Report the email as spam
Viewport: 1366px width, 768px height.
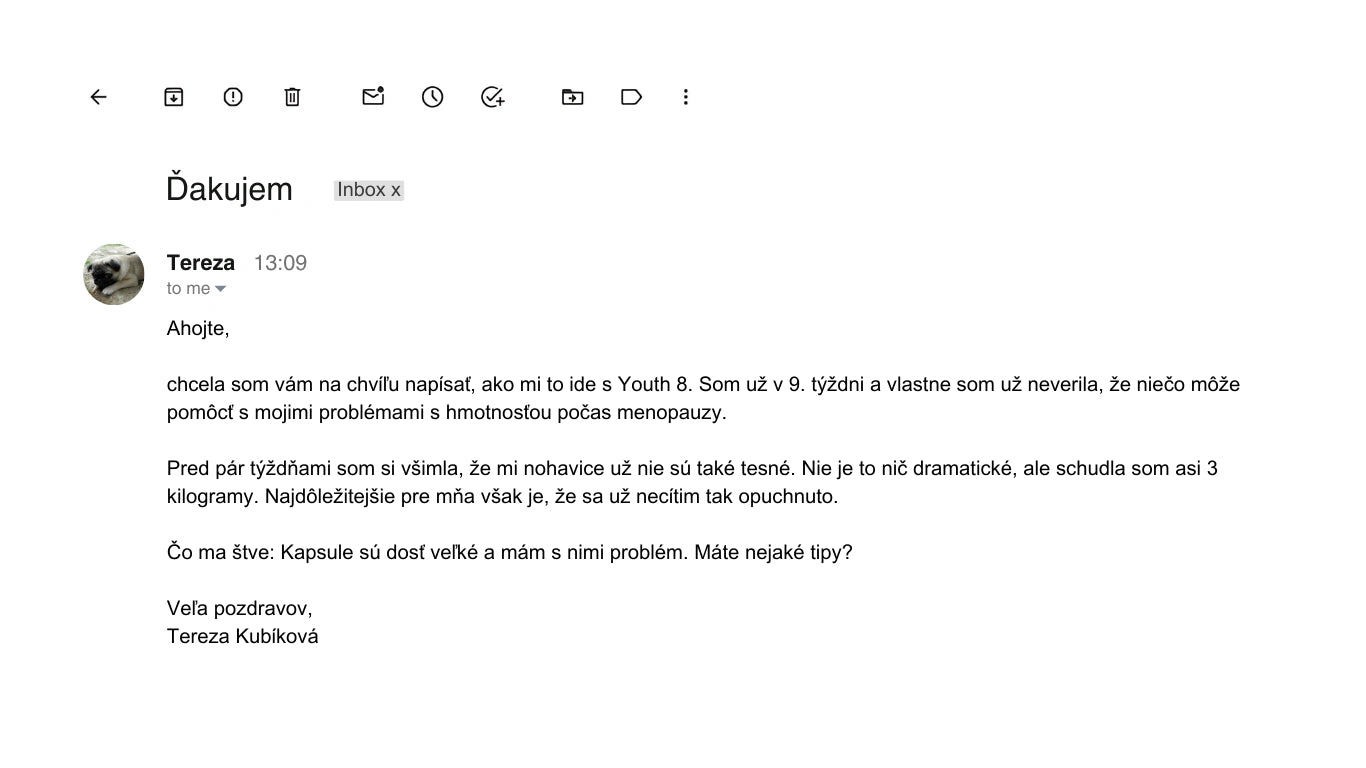pyautogui.click(x=233, y=97)
